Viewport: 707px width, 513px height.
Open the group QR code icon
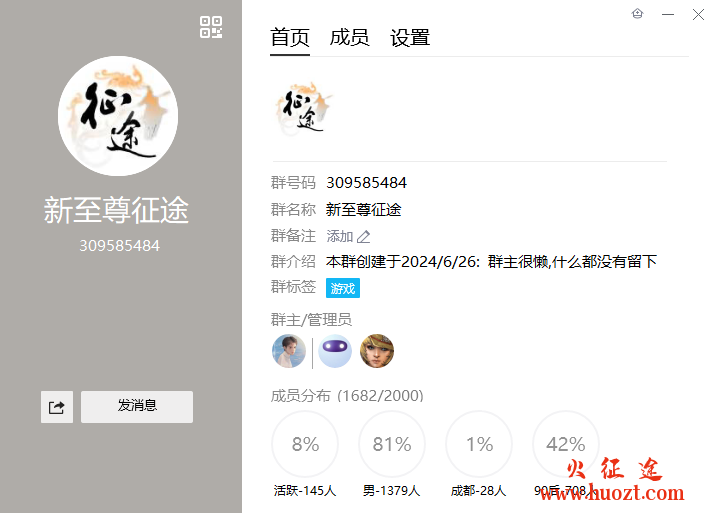coord(211,27)
